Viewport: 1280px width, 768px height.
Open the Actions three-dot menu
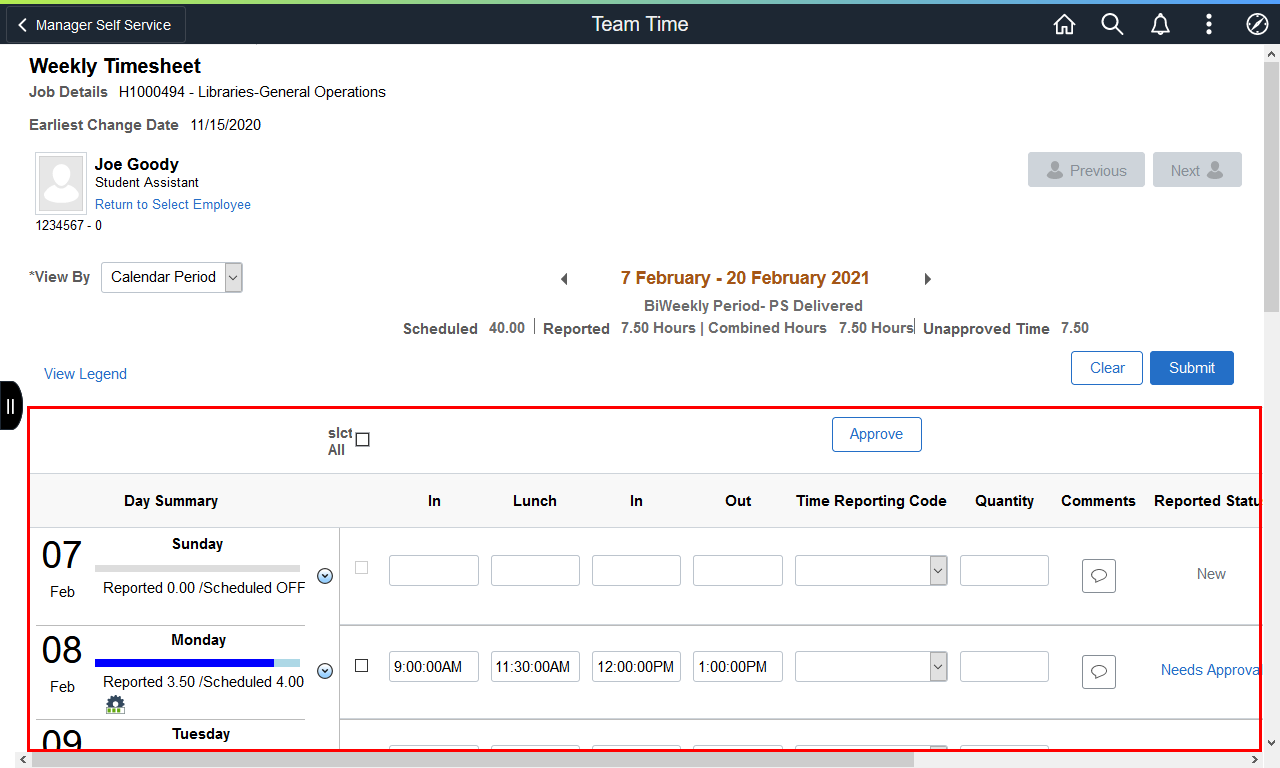click(1209, 25)
